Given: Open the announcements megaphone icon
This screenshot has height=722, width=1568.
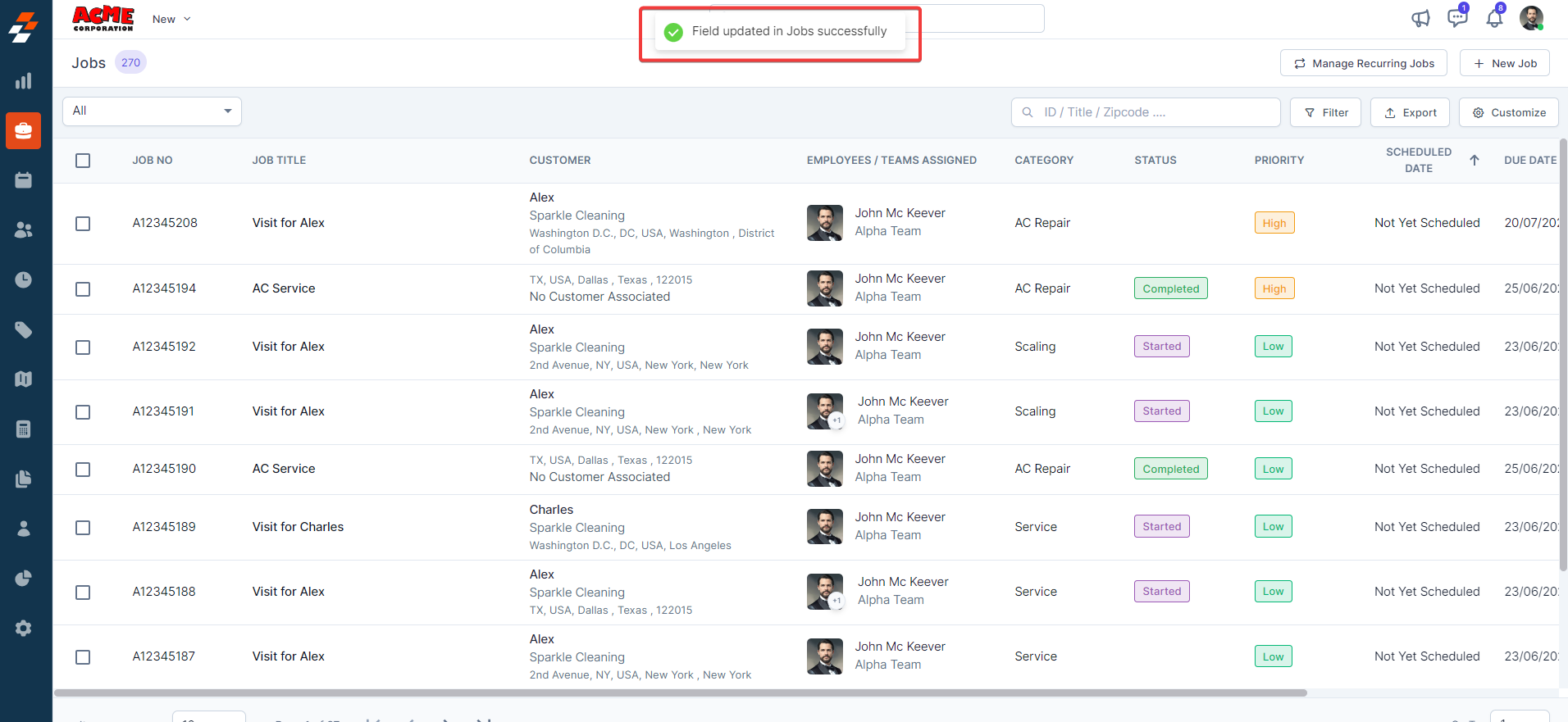Looking at the screenshot, I should 1420,18.
